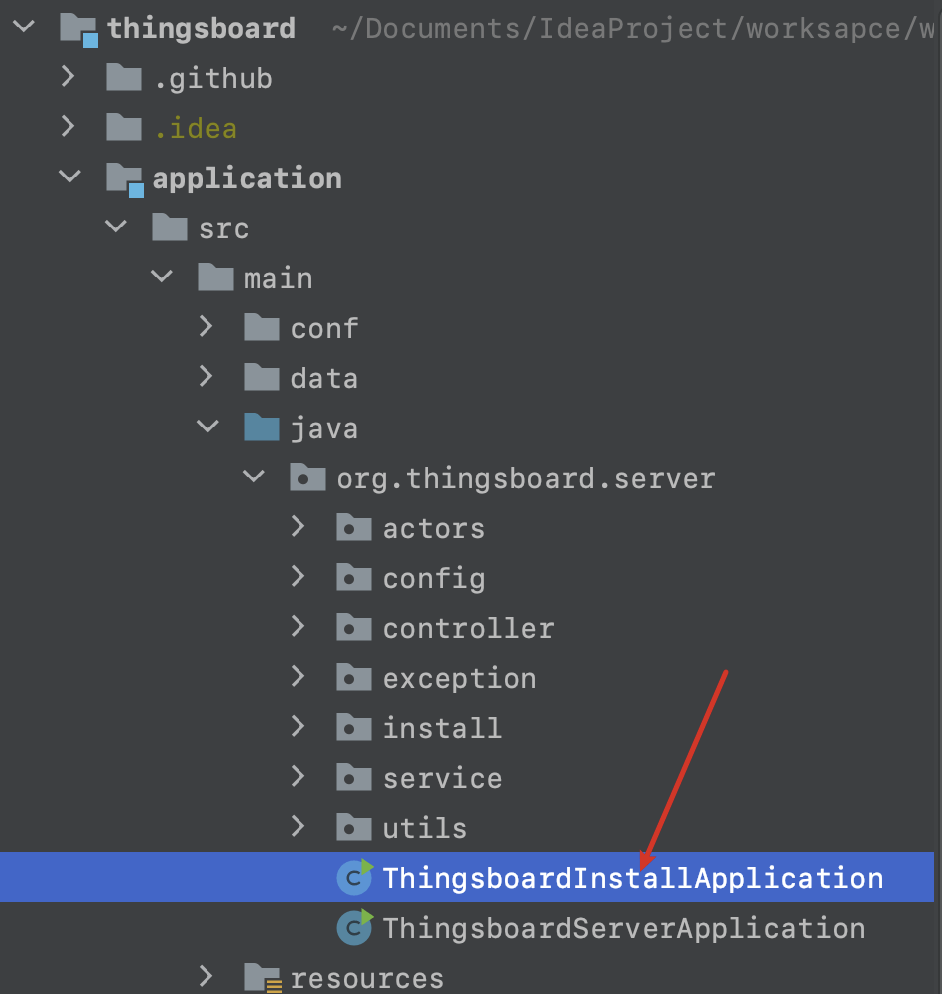942x994 pixels.
Task: Collapse the application module node
Action: [70, 176]
